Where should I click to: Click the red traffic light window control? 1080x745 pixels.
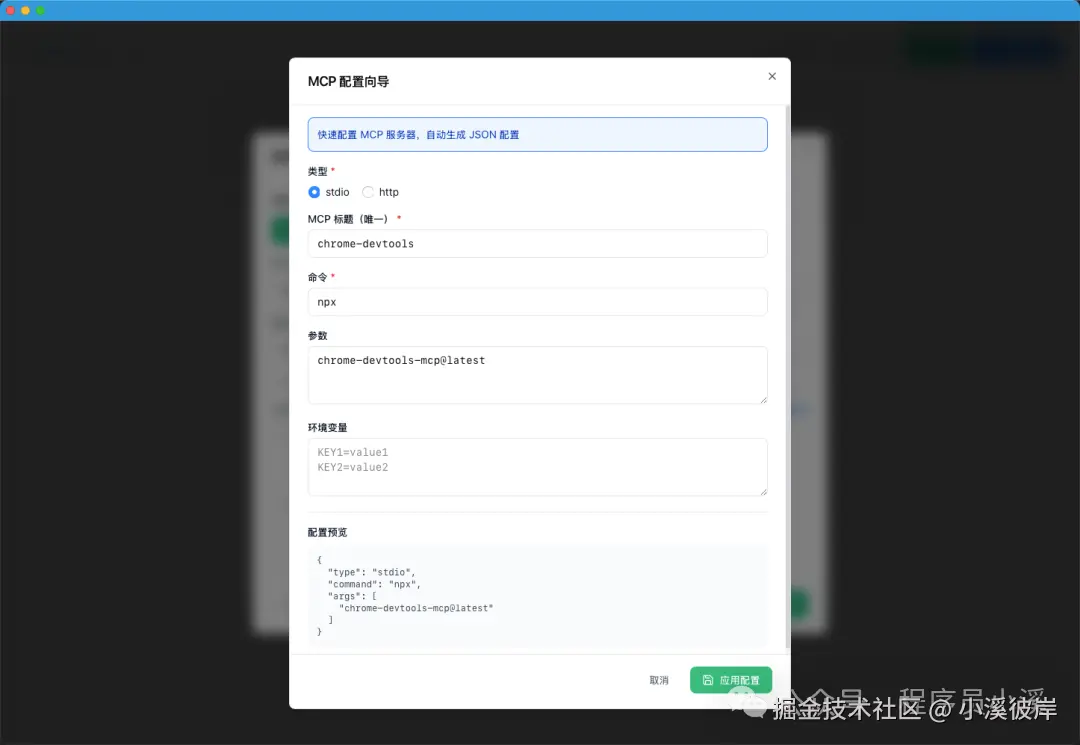[x=12, y=9]
